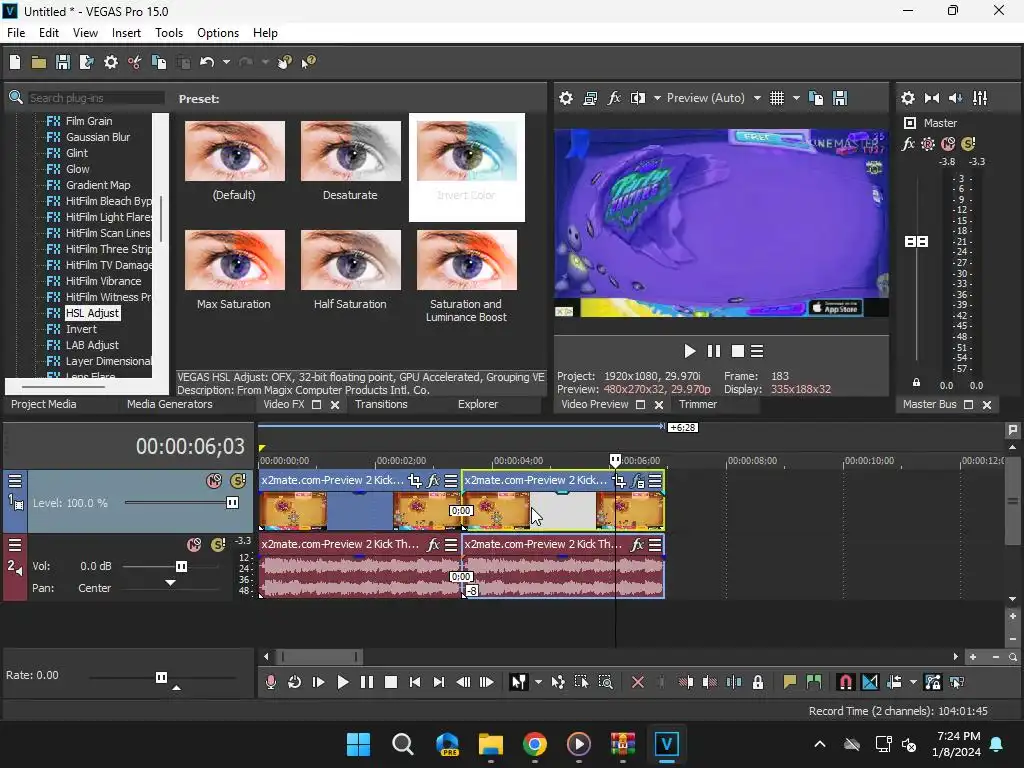Save preview snapshot to file

coord(840,98)
